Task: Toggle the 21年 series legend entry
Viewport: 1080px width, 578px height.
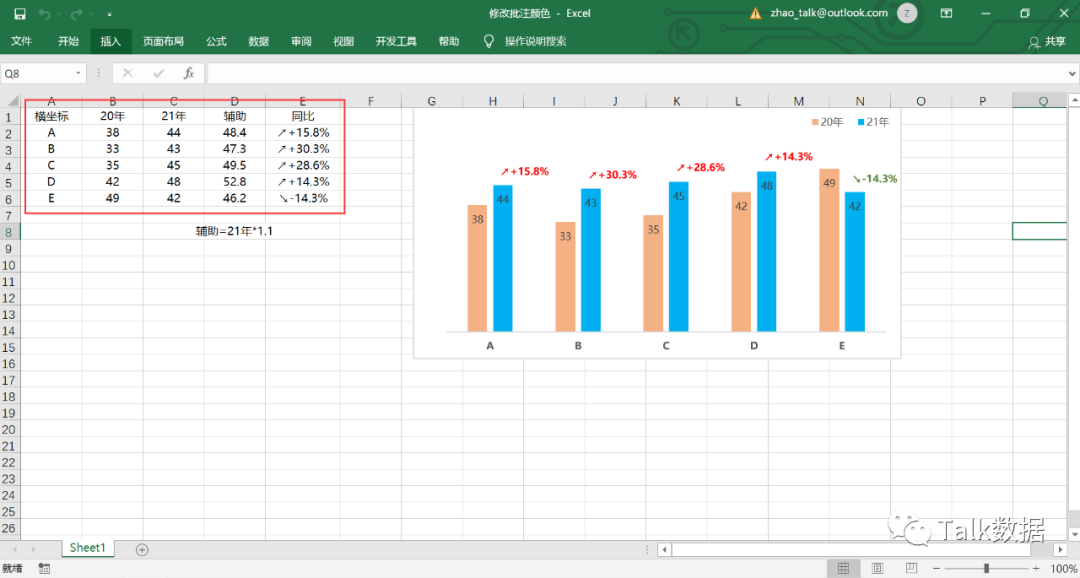Action: pos(872,121)
